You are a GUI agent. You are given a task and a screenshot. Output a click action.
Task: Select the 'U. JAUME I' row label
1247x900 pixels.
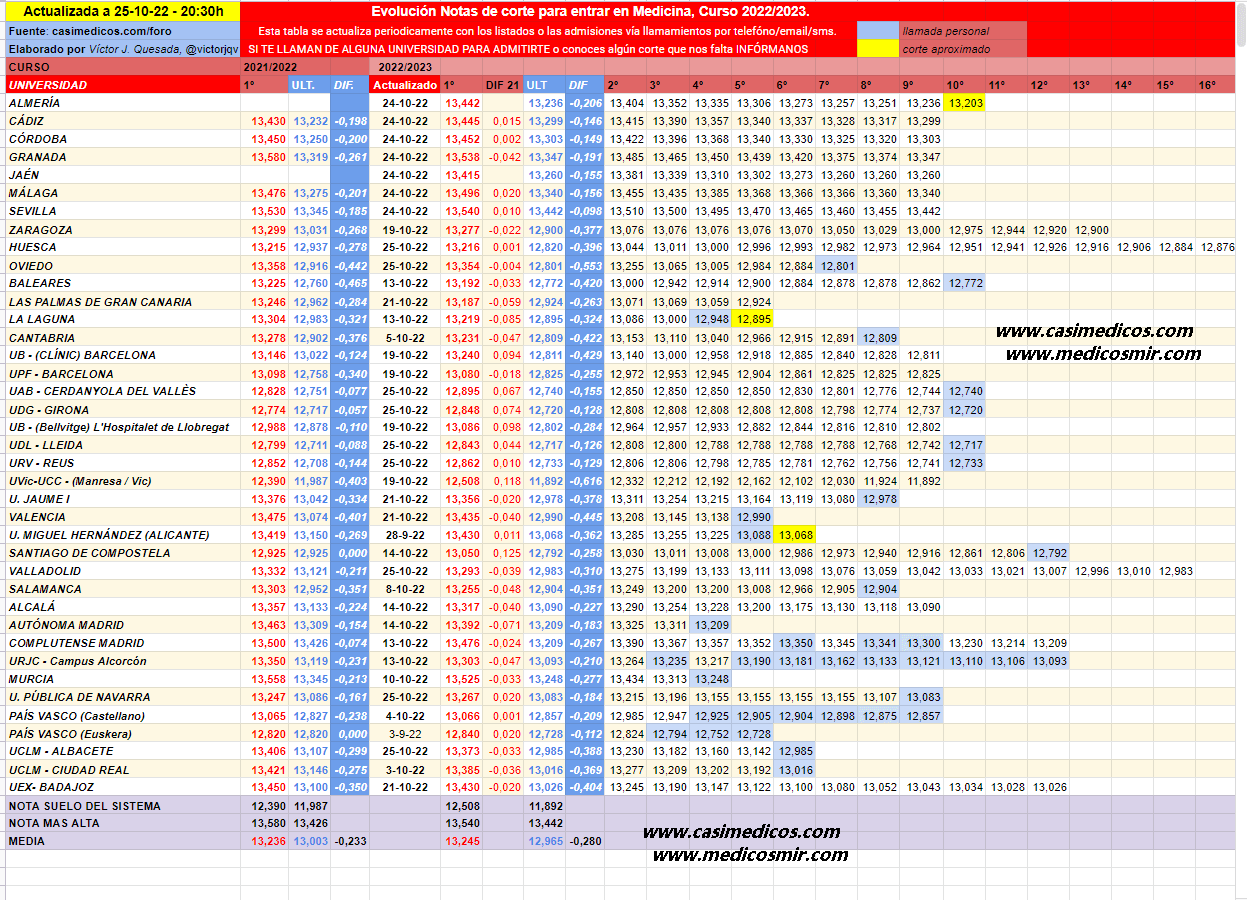39,499
